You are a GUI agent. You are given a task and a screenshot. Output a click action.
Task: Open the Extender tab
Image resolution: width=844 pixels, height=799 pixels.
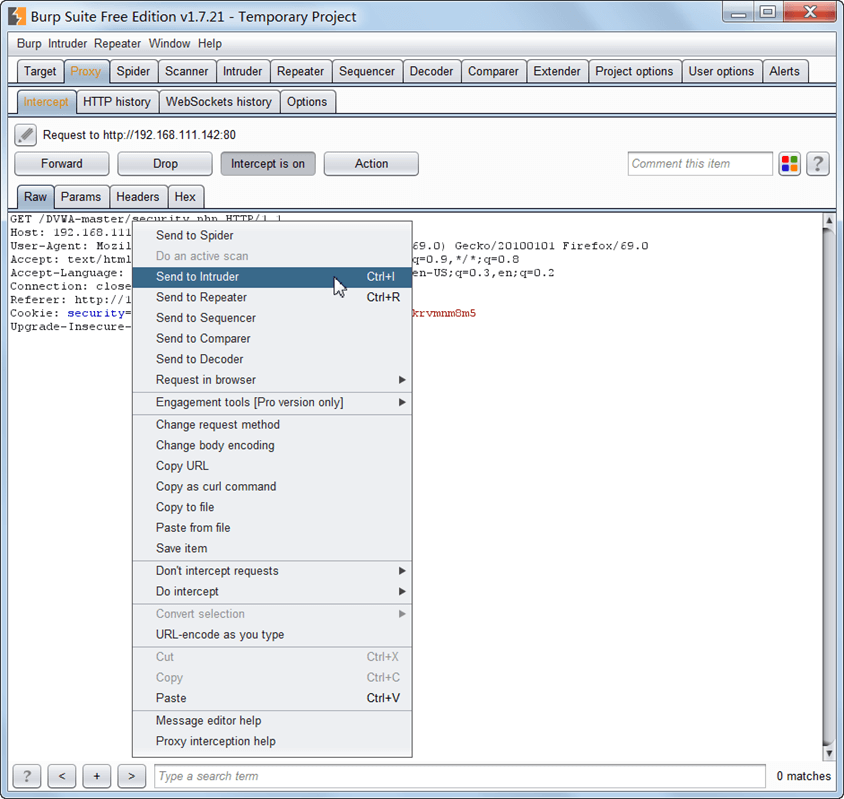[557, 71]
